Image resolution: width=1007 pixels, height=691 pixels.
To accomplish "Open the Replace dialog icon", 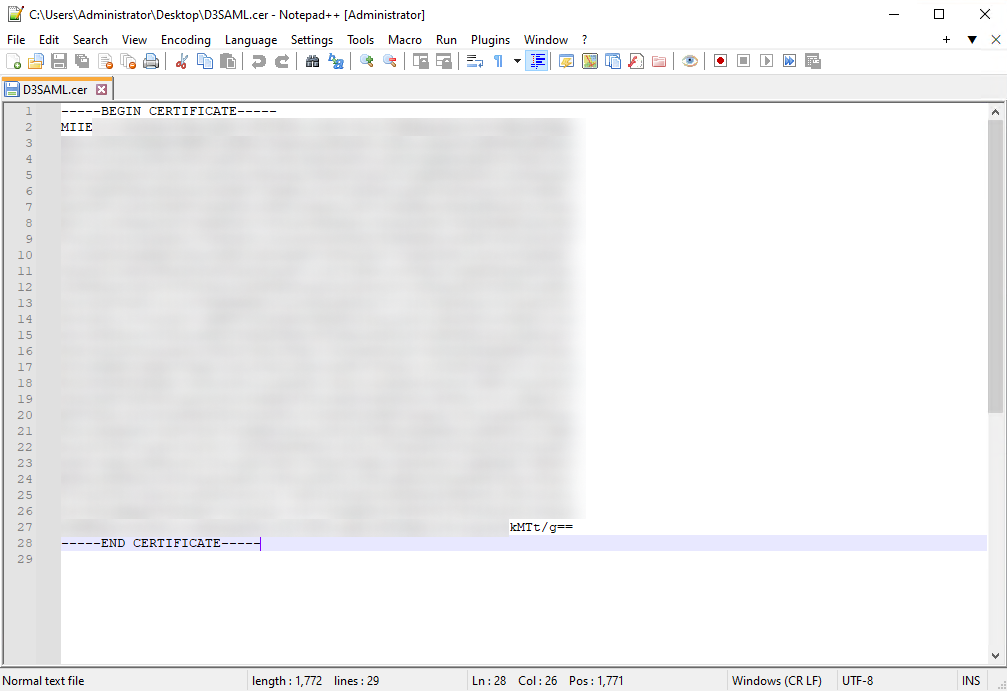I will coord(336,61).
